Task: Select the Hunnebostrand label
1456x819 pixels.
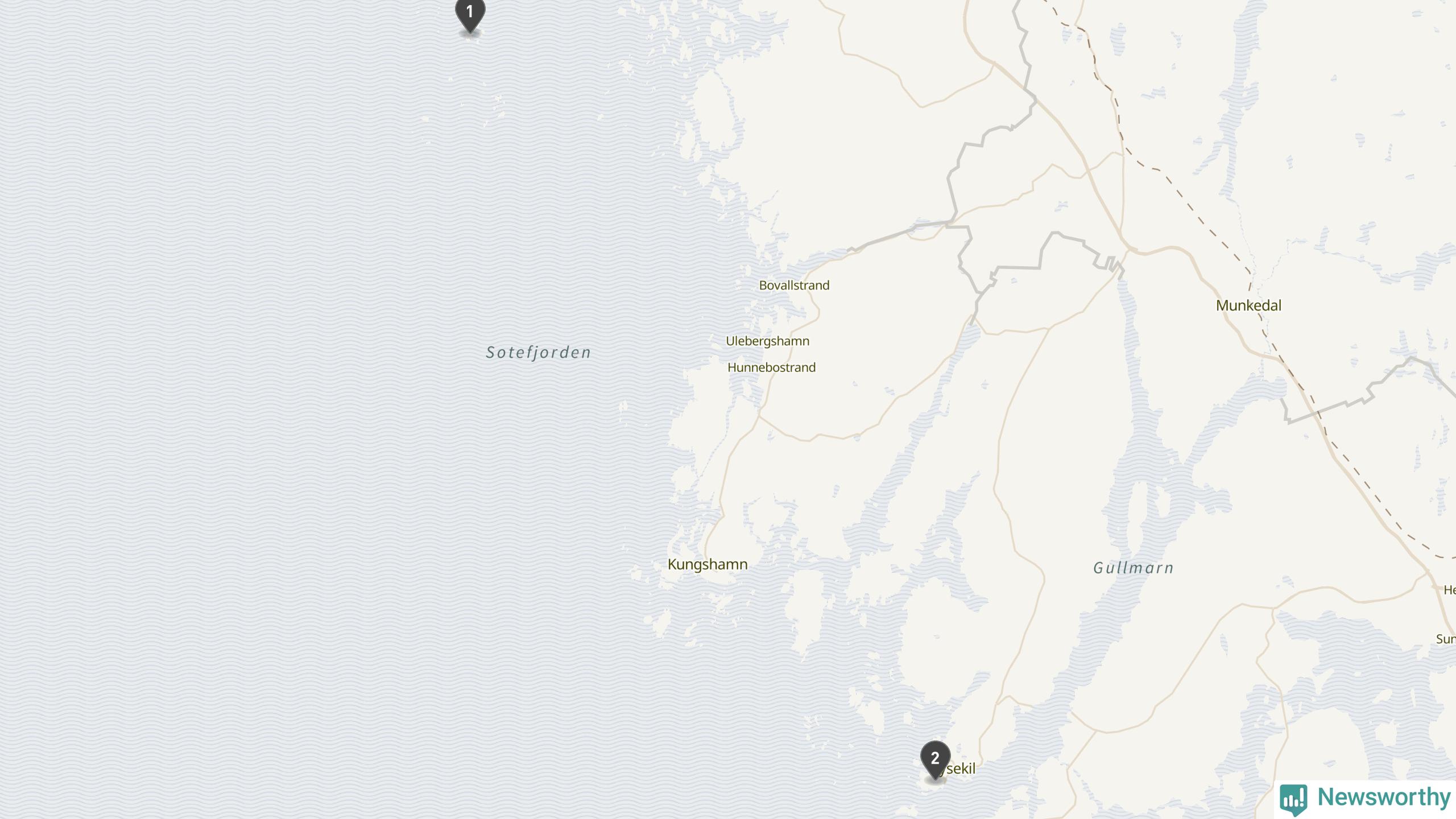Action: tap(771, 367)
